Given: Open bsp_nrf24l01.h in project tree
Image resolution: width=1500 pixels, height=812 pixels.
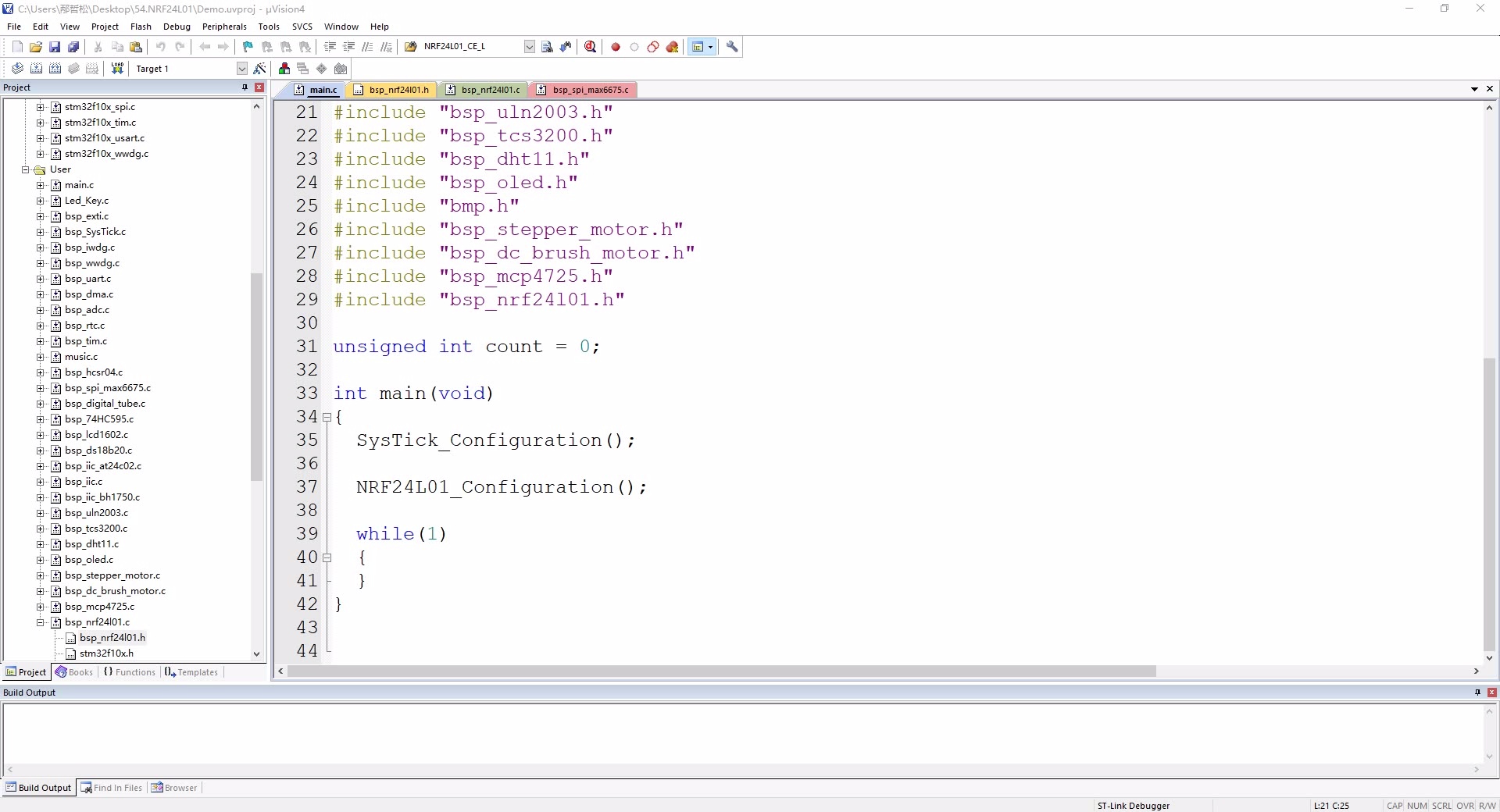Looking at the screenshot, I should pos(112,638).
